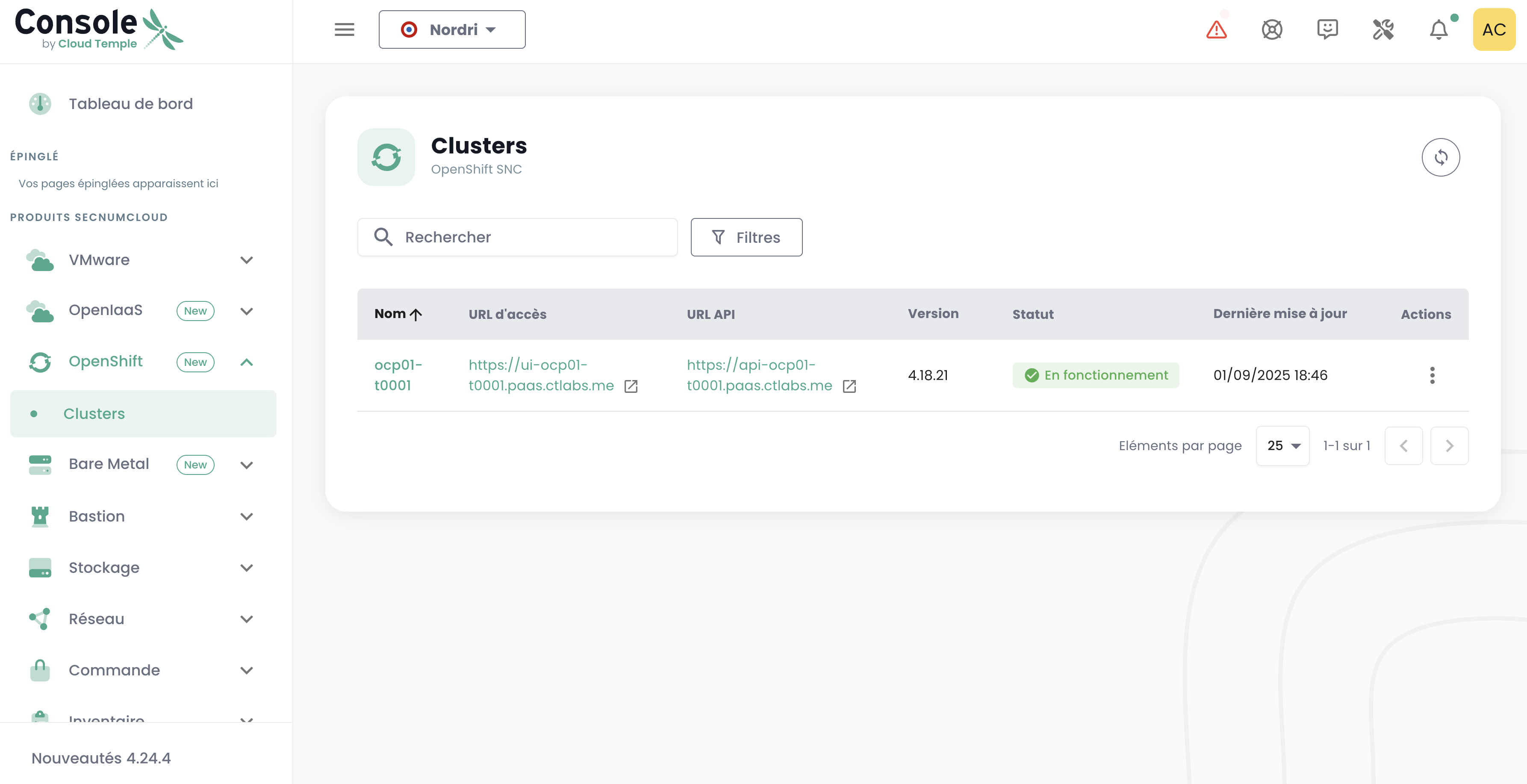
Task: Select Clusters submenu item
Action: [x=94, y=414]
